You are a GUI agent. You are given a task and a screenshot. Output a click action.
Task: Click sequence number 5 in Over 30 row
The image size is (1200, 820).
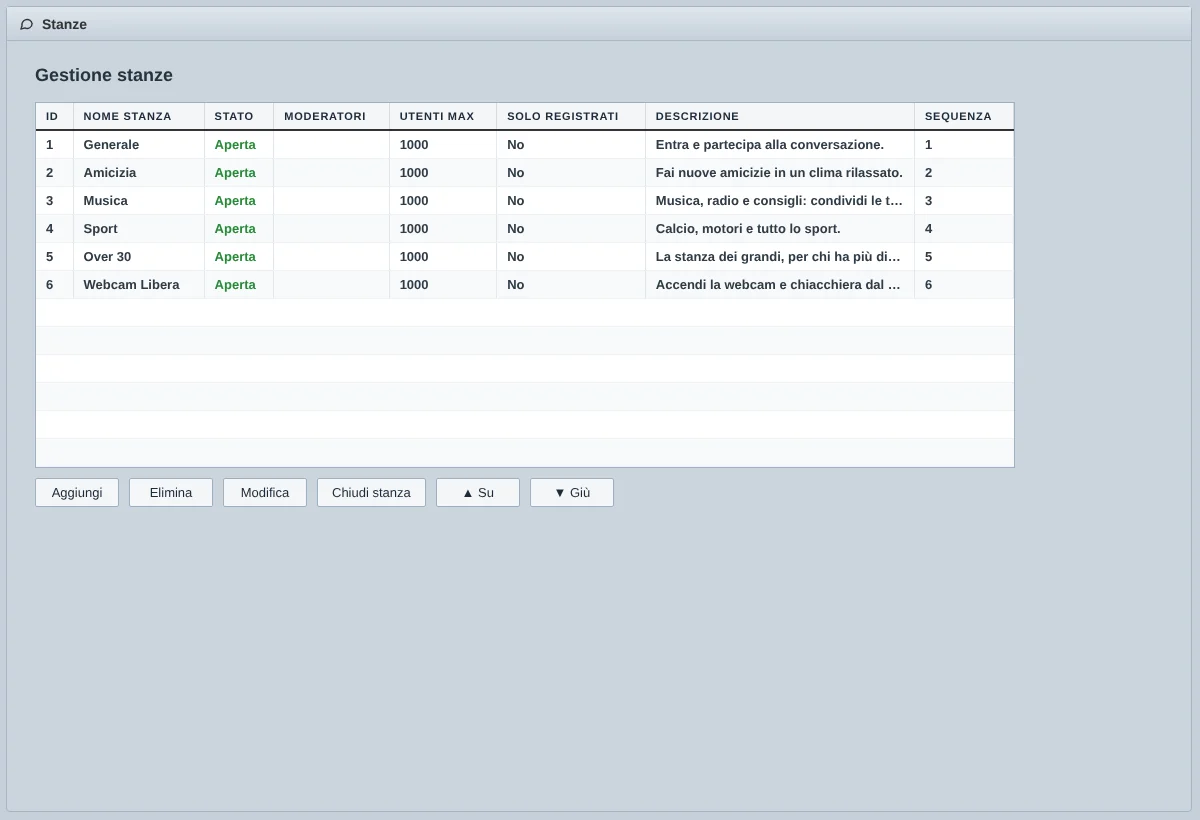pyautogui.click(x=928, y=257)
